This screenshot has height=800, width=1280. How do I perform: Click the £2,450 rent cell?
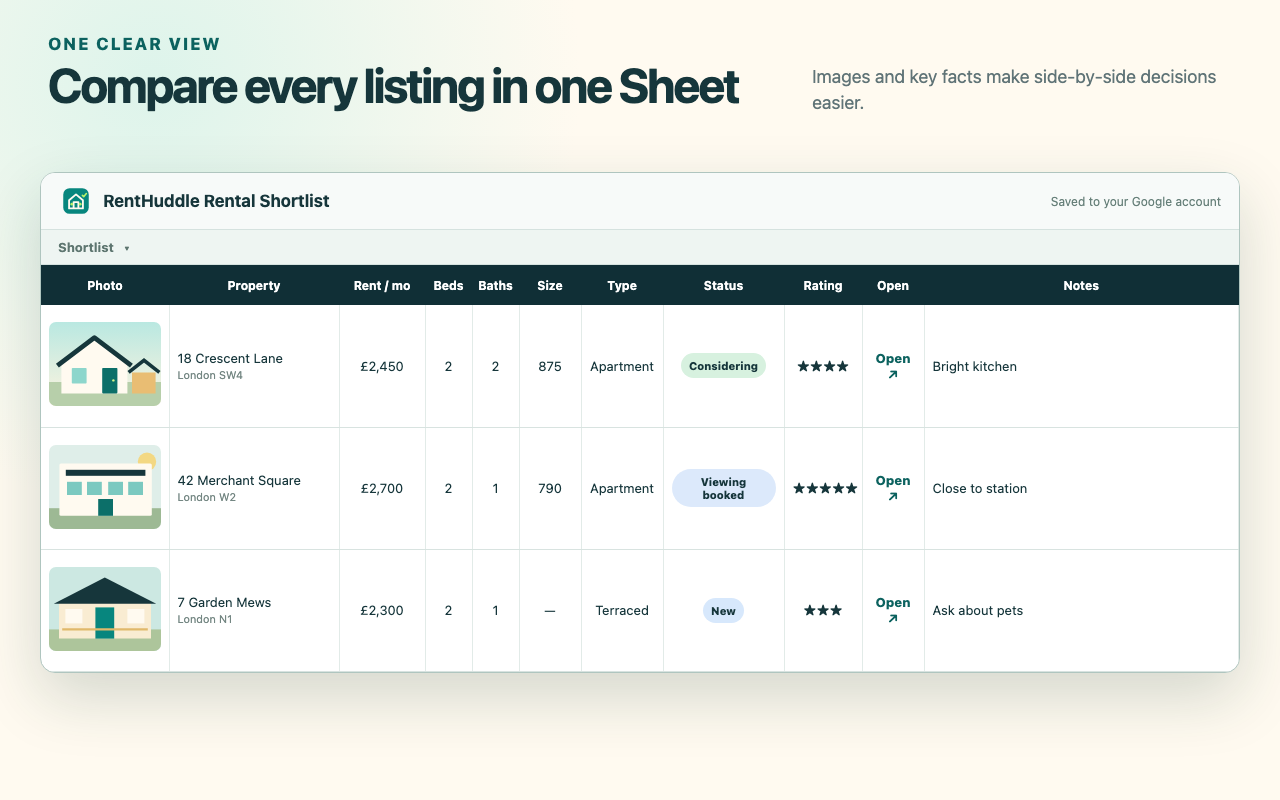pos(382,367)
